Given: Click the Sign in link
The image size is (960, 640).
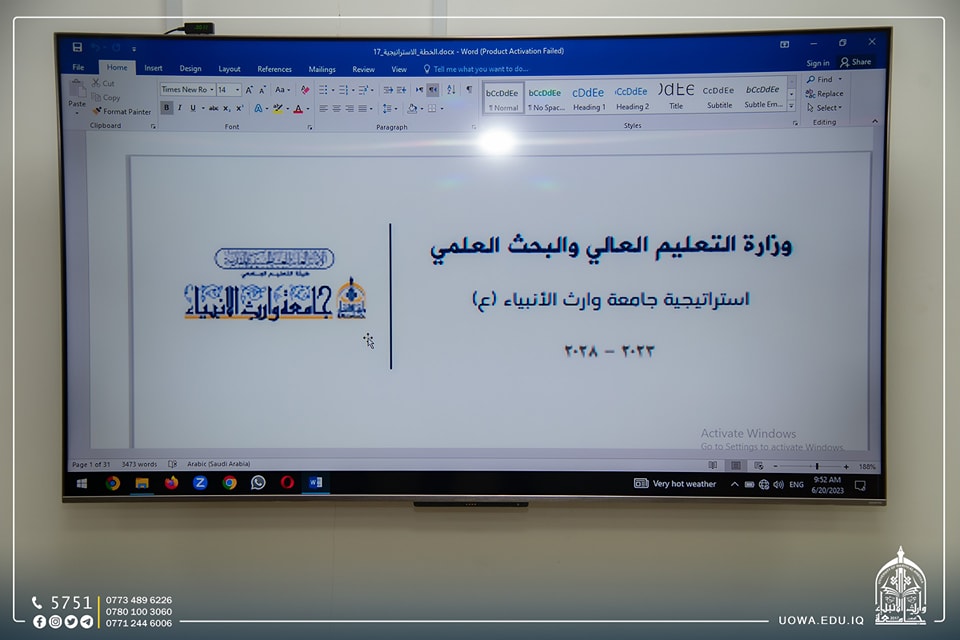Looking at the screenshot, I should [818, 62].
